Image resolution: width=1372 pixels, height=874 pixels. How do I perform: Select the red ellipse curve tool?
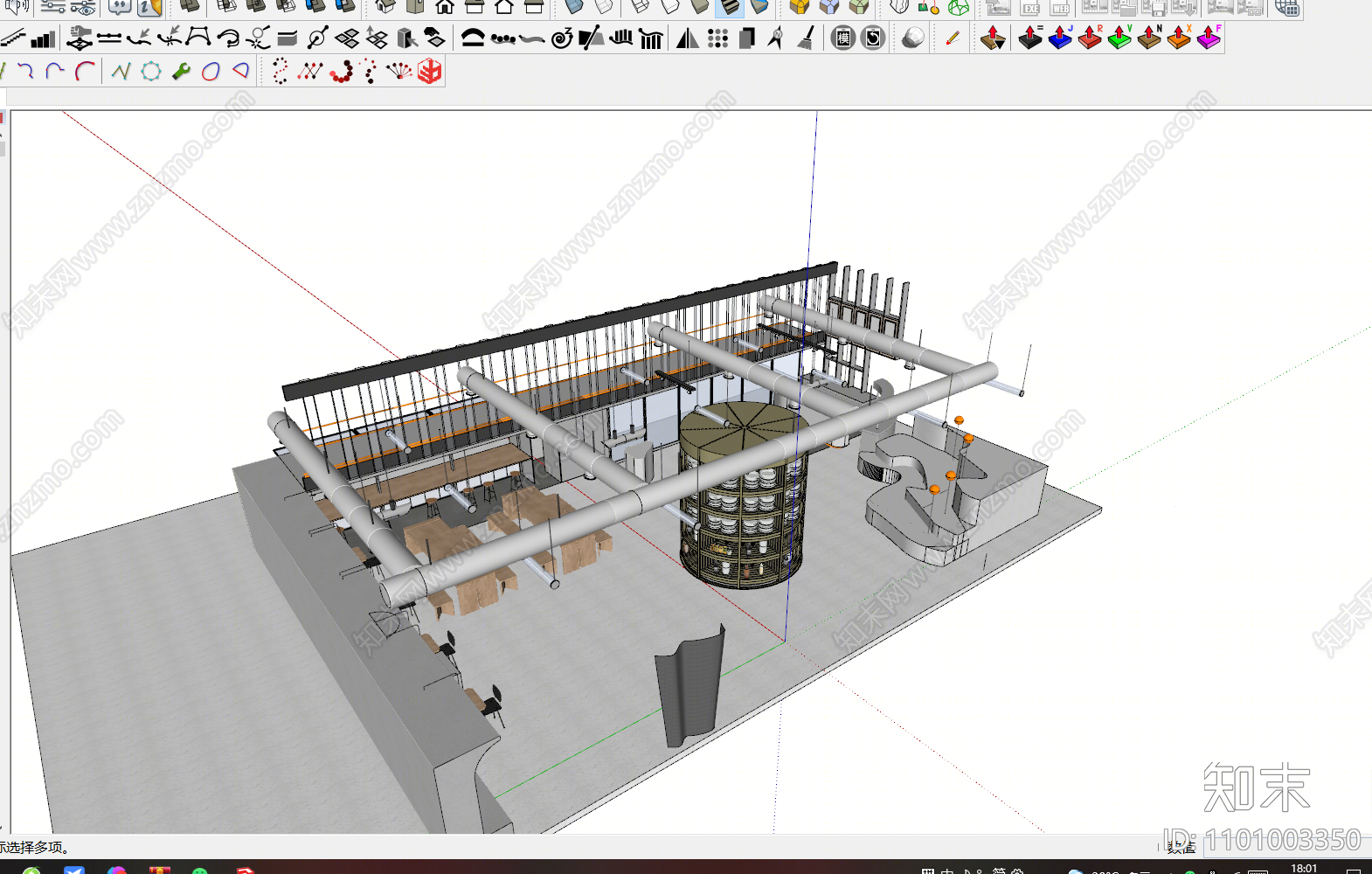[211, 71]
